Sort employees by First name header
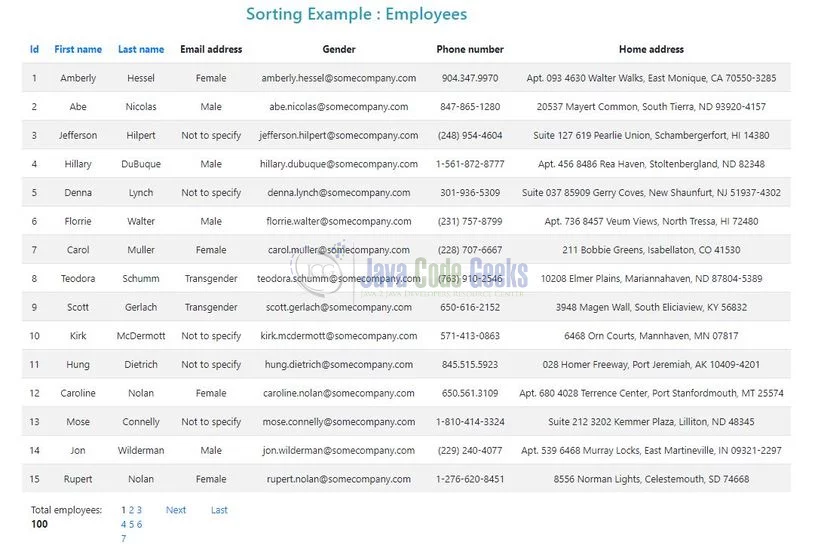This screenshot has width=818, height=548. 78,50
